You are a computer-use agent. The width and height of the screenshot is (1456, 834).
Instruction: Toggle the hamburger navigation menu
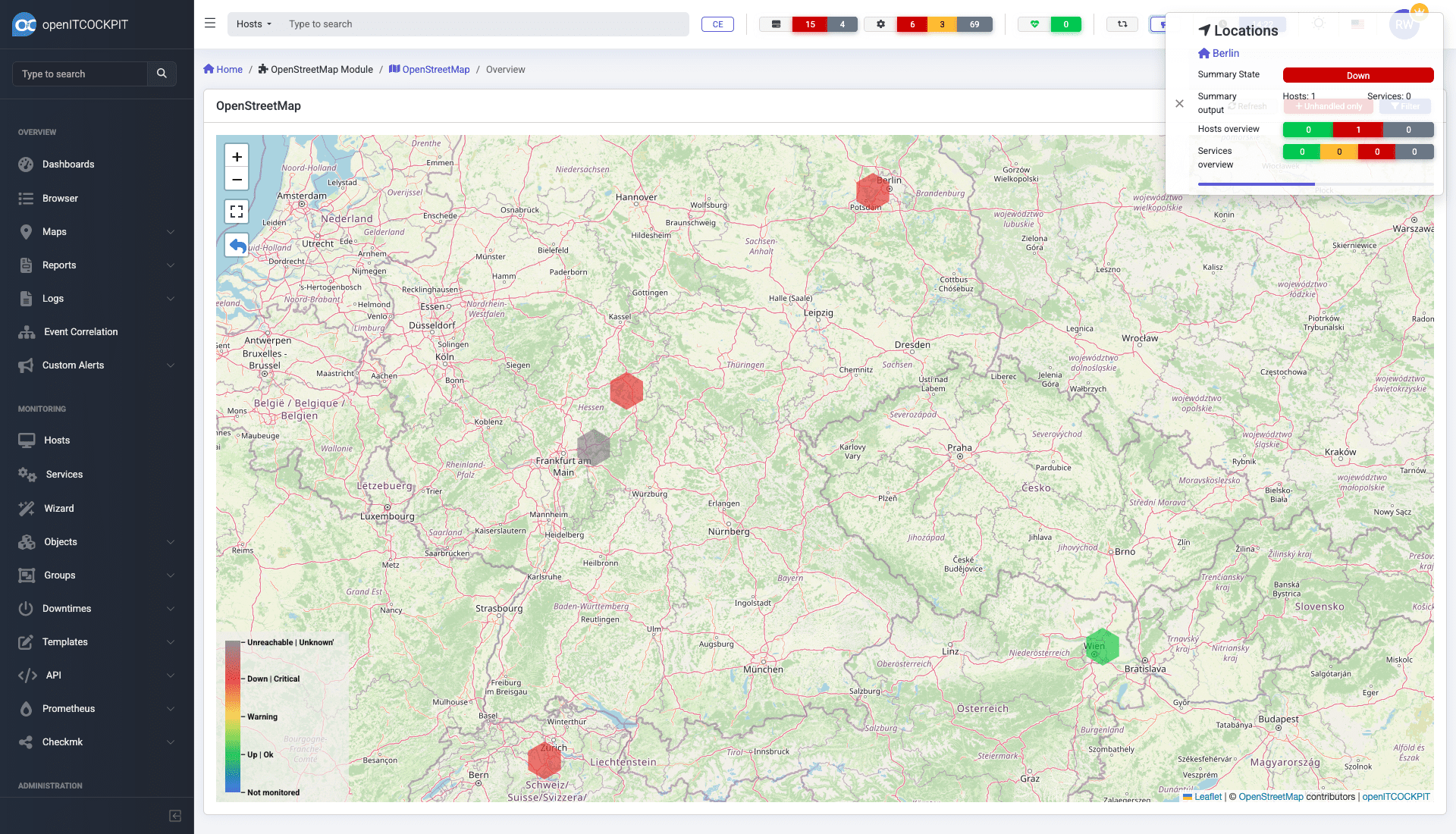(210, 24)
